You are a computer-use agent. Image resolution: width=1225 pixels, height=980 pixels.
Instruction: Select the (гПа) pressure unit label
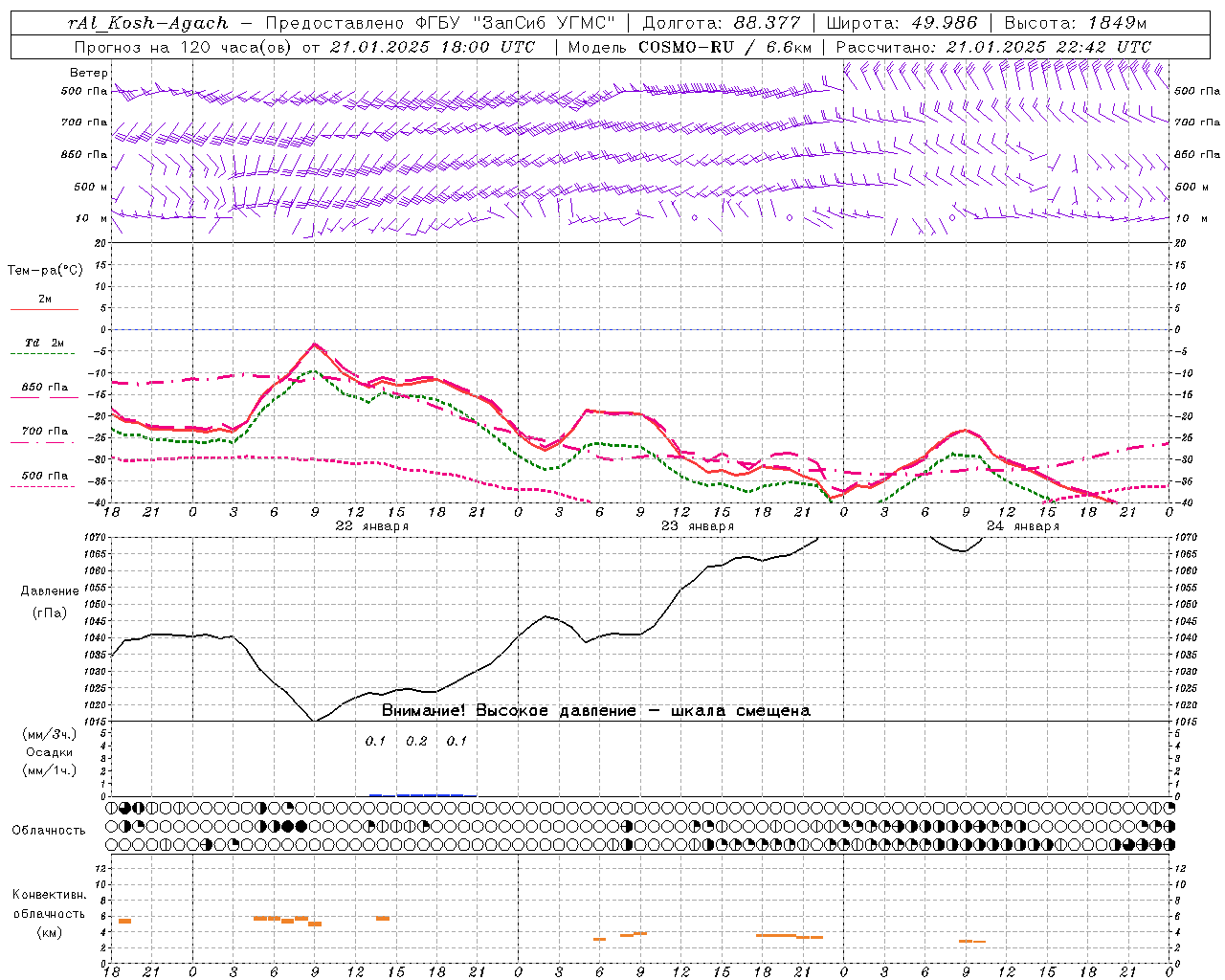point(49,612)
